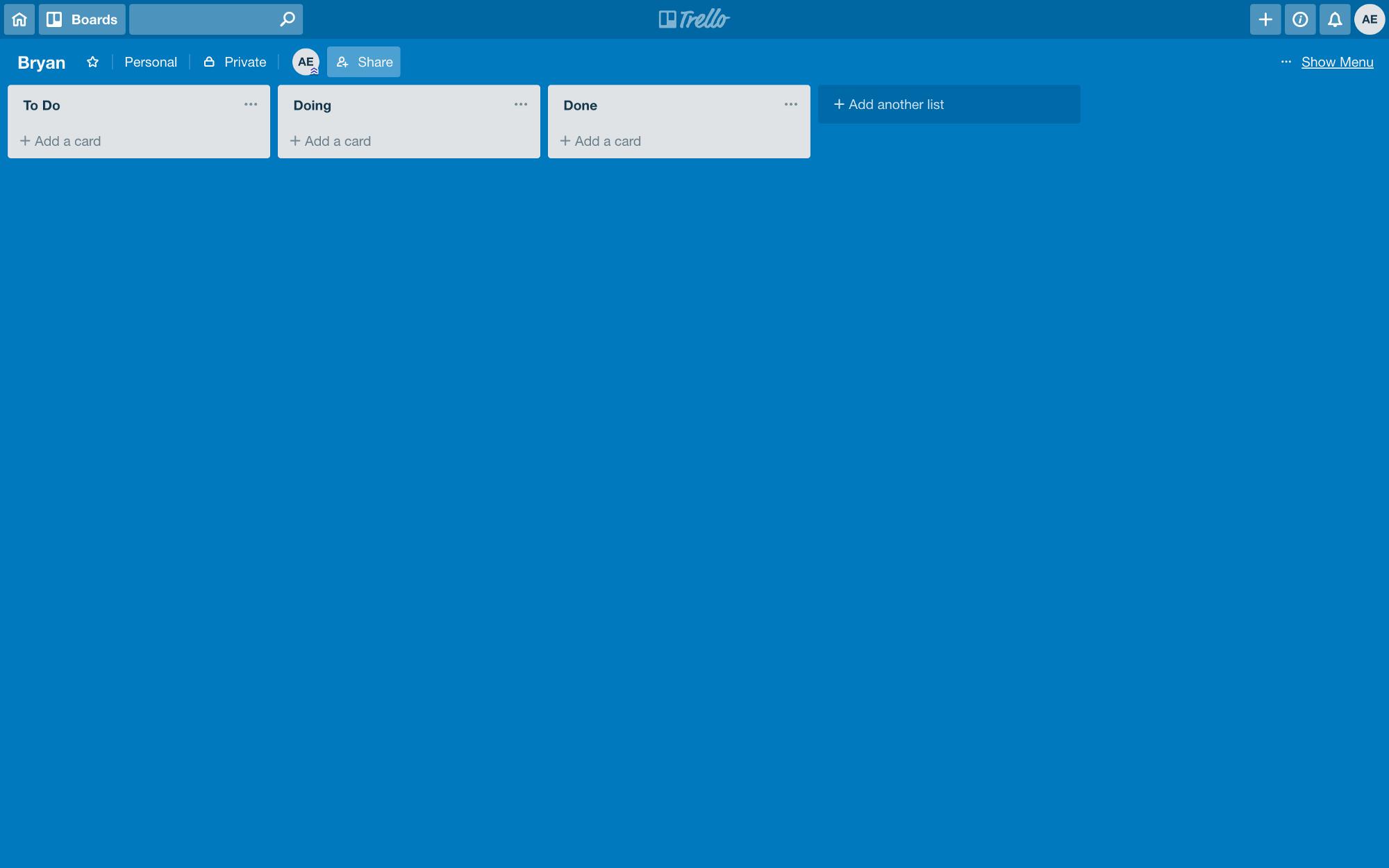Open the Boards menu
This screenshot has height=868, width=1389.
click(x=82, y=19)
